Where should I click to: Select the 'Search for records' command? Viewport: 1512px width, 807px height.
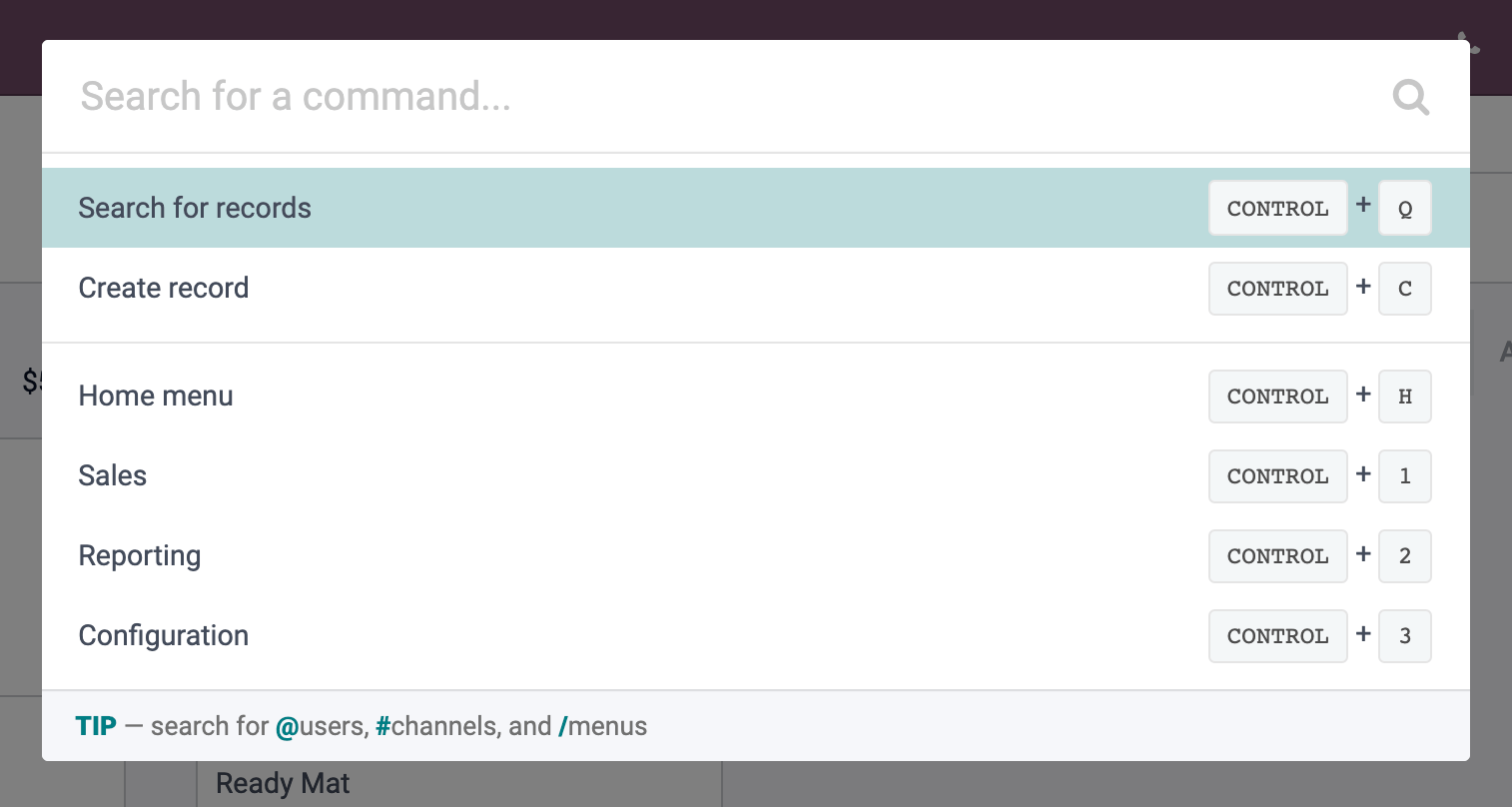(x=756, y=208)
